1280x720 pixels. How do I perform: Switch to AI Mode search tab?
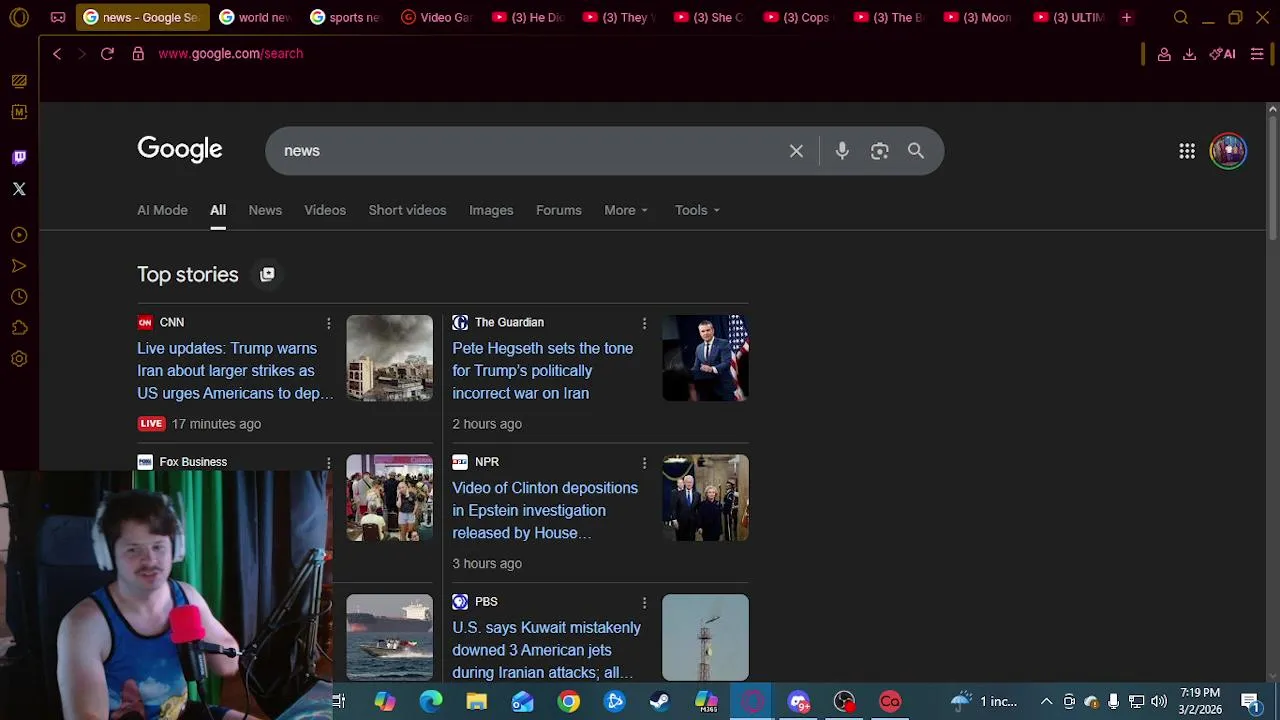tap(162, 210)
